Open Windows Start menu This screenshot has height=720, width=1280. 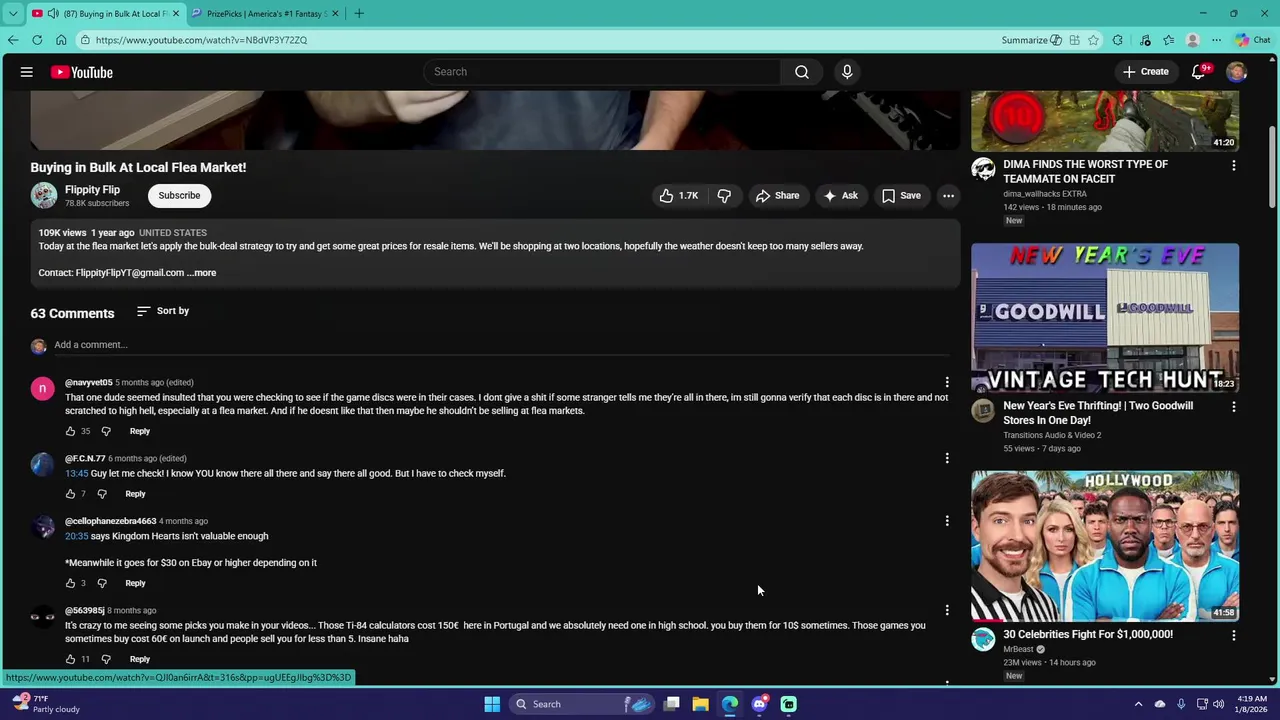tap(492, 704)
